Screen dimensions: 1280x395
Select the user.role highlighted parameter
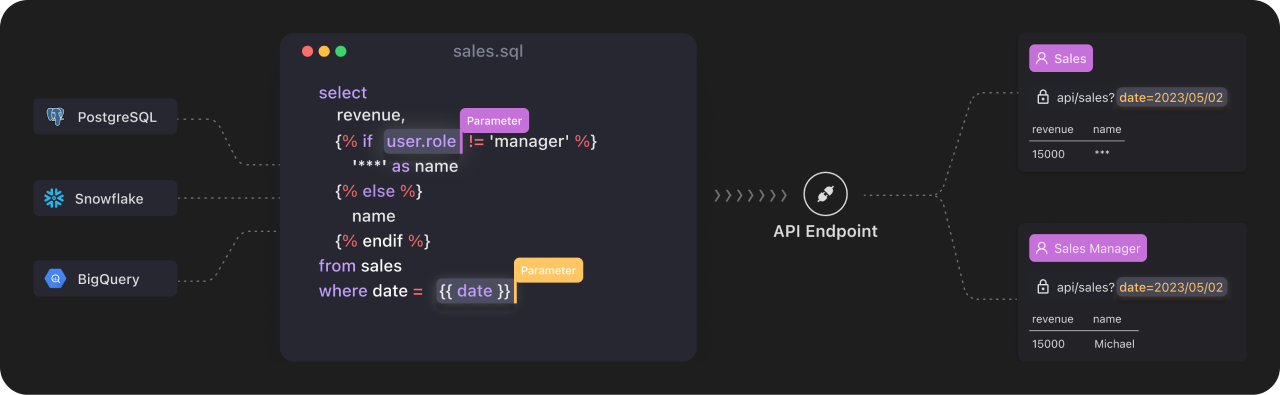pyautogui.click(x=421, y=142)
